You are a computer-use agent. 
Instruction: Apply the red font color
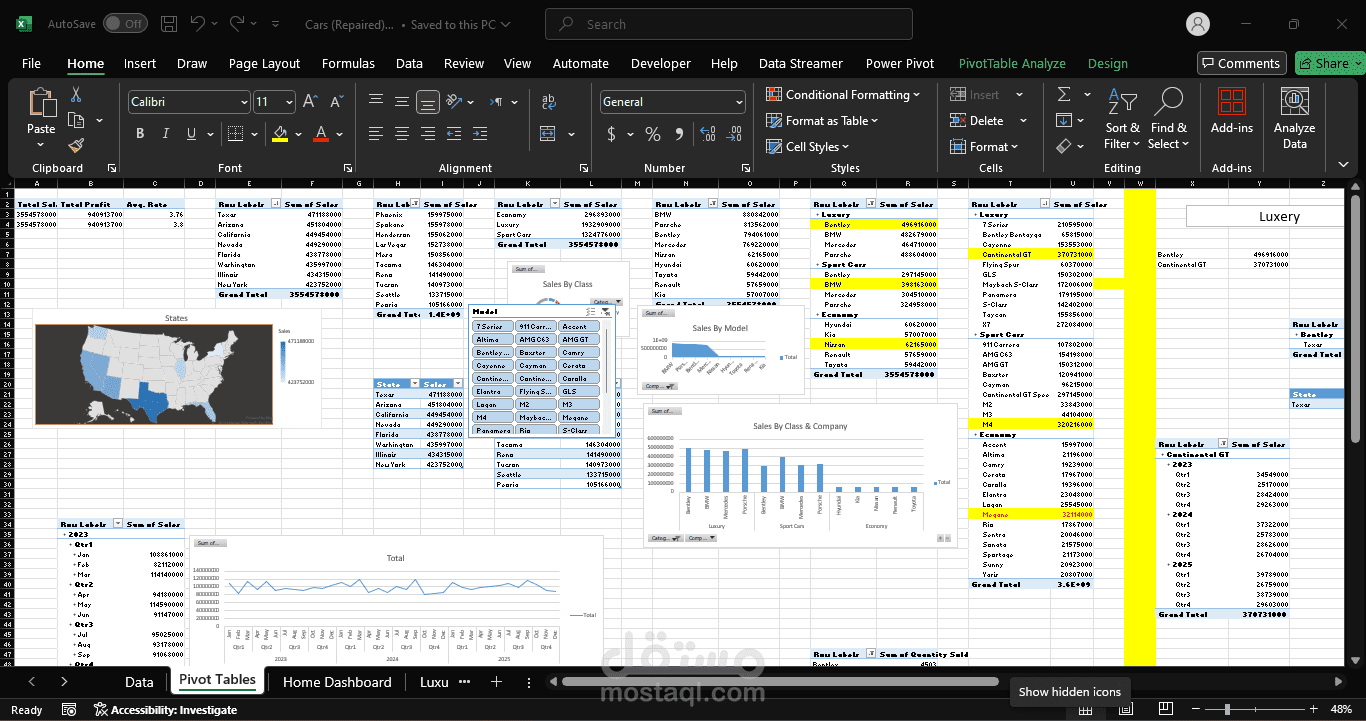pos(321,134)
